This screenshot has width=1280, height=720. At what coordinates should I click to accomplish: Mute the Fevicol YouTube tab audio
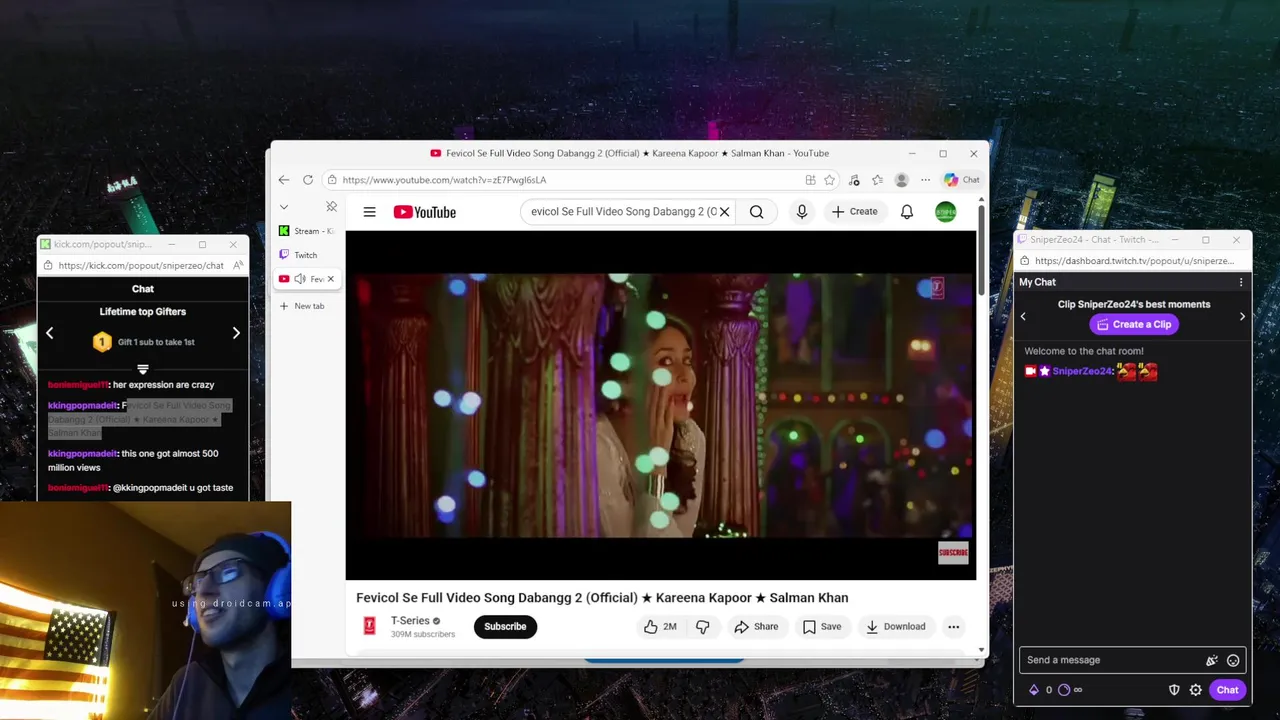[300, 279]
